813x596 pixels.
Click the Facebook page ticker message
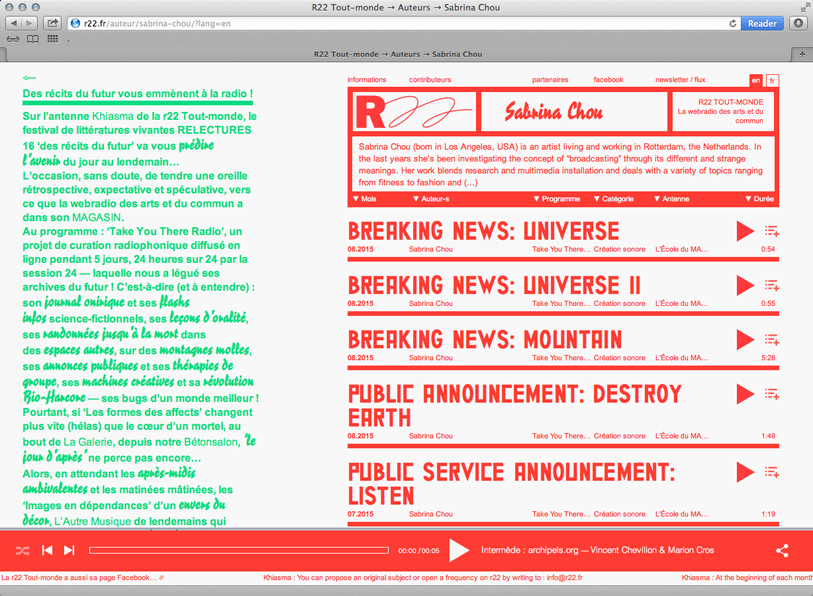pyautogui.click(x=82, y=577)
